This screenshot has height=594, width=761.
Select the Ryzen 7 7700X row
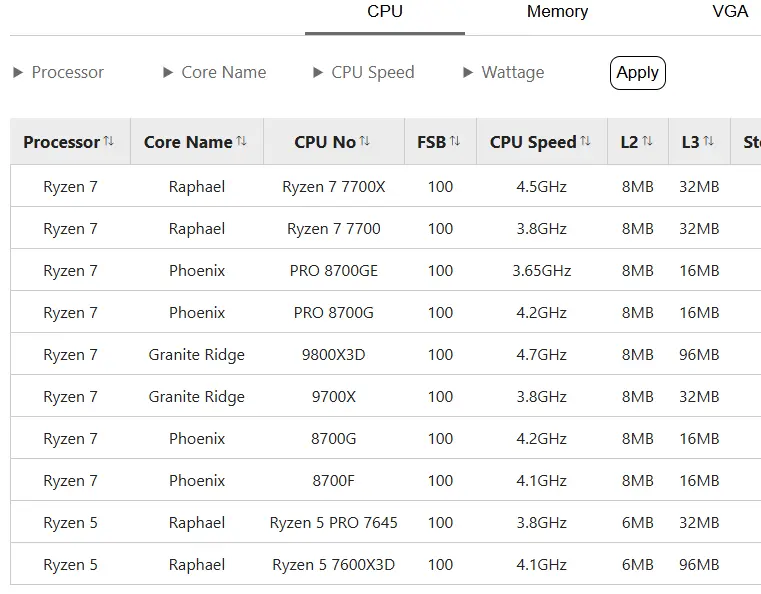click(x=385, y=186)
